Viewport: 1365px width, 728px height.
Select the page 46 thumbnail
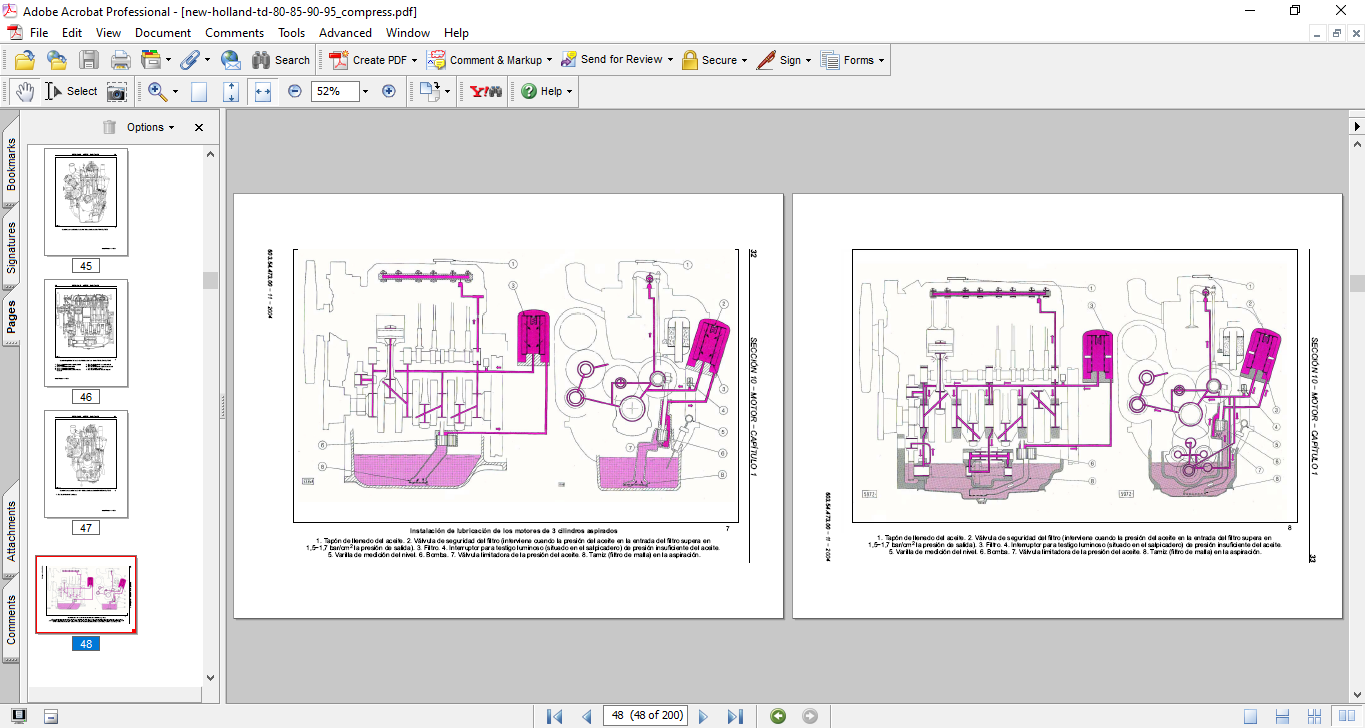click(x=86, y=333)
